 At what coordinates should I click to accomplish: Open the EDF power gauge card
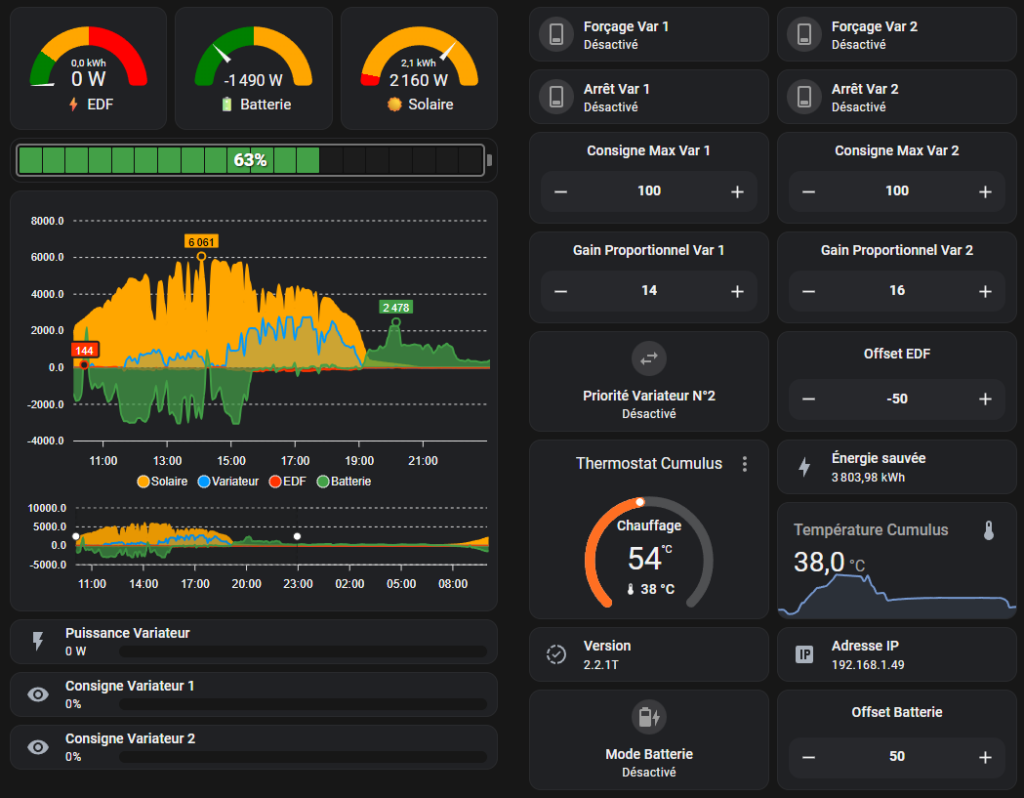point(88,69)
